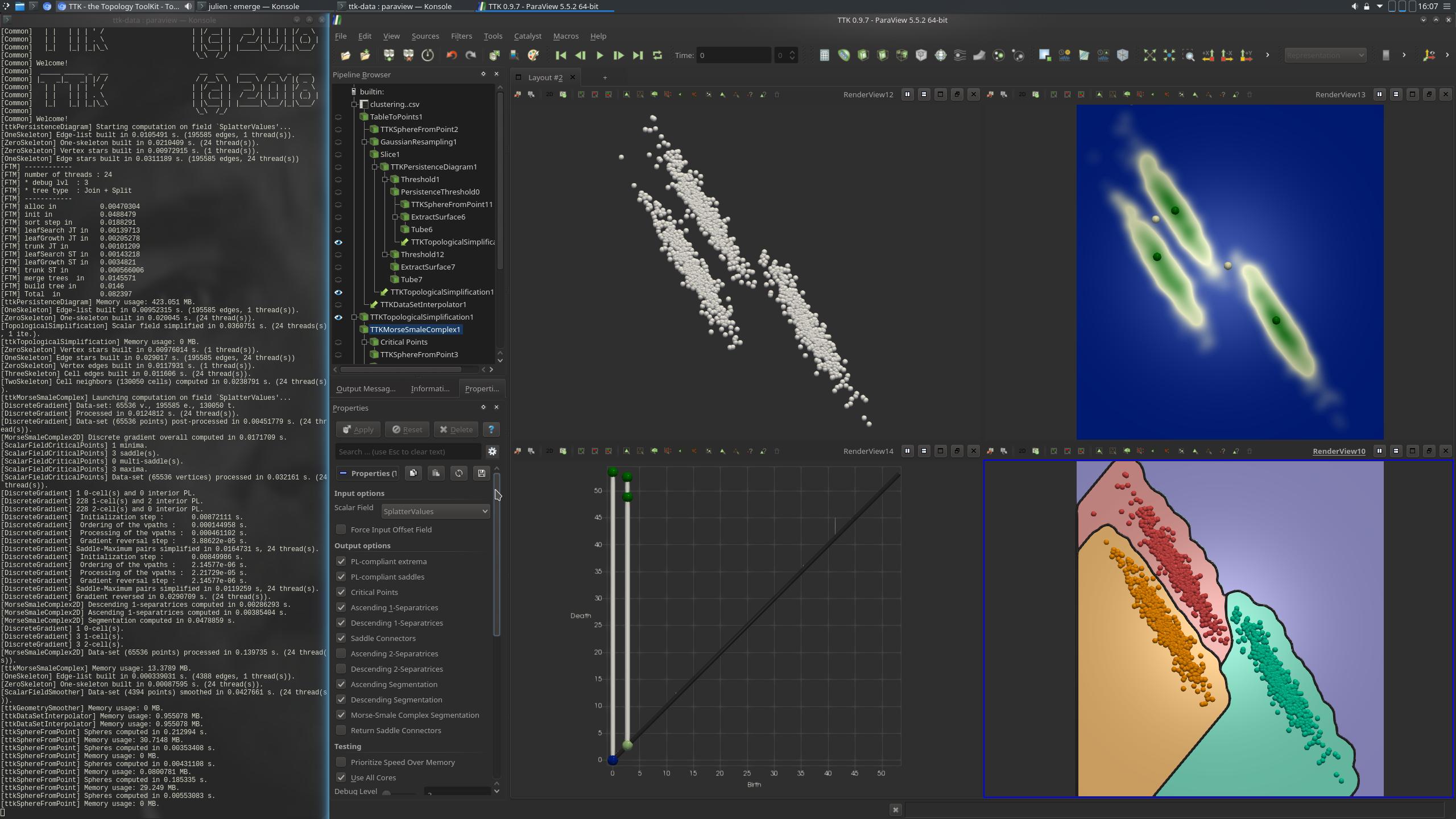Click the Save properties as default icon
Screen dimensions: 1456x819
pos(481,473)
